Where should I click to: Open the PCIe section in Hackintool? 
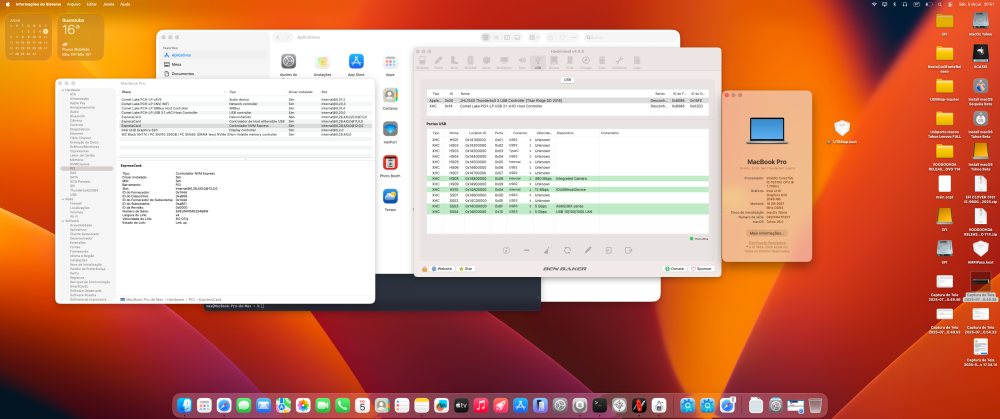click(x=570, y=62)
